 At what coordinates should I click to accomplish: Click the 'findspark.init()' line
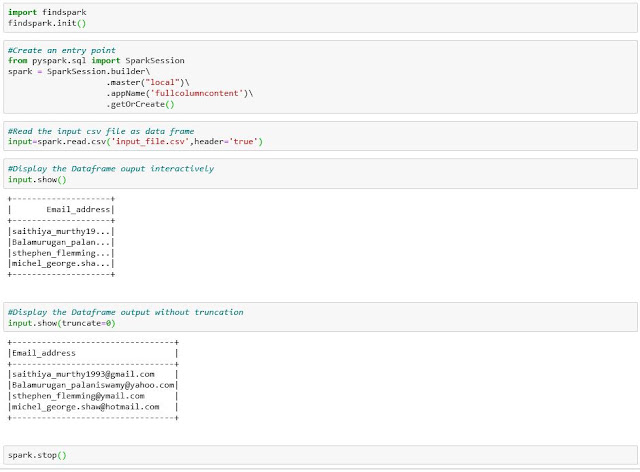pyautogui.click(x=47, y=23)
